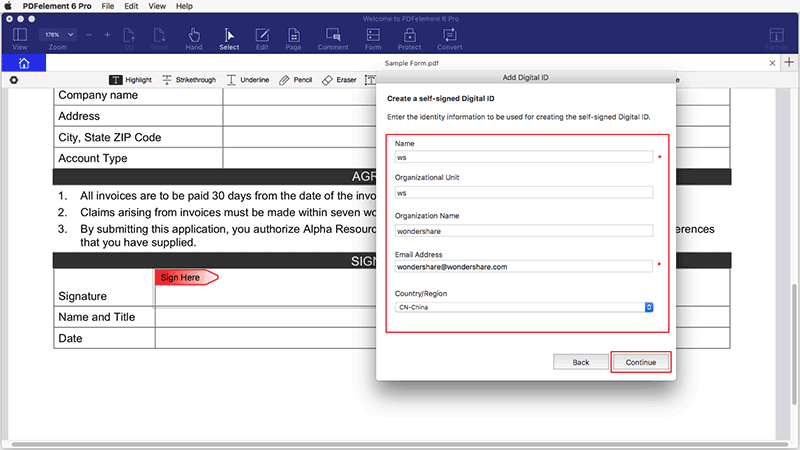Click the vertical scrollbar thumb

point(794,344)
